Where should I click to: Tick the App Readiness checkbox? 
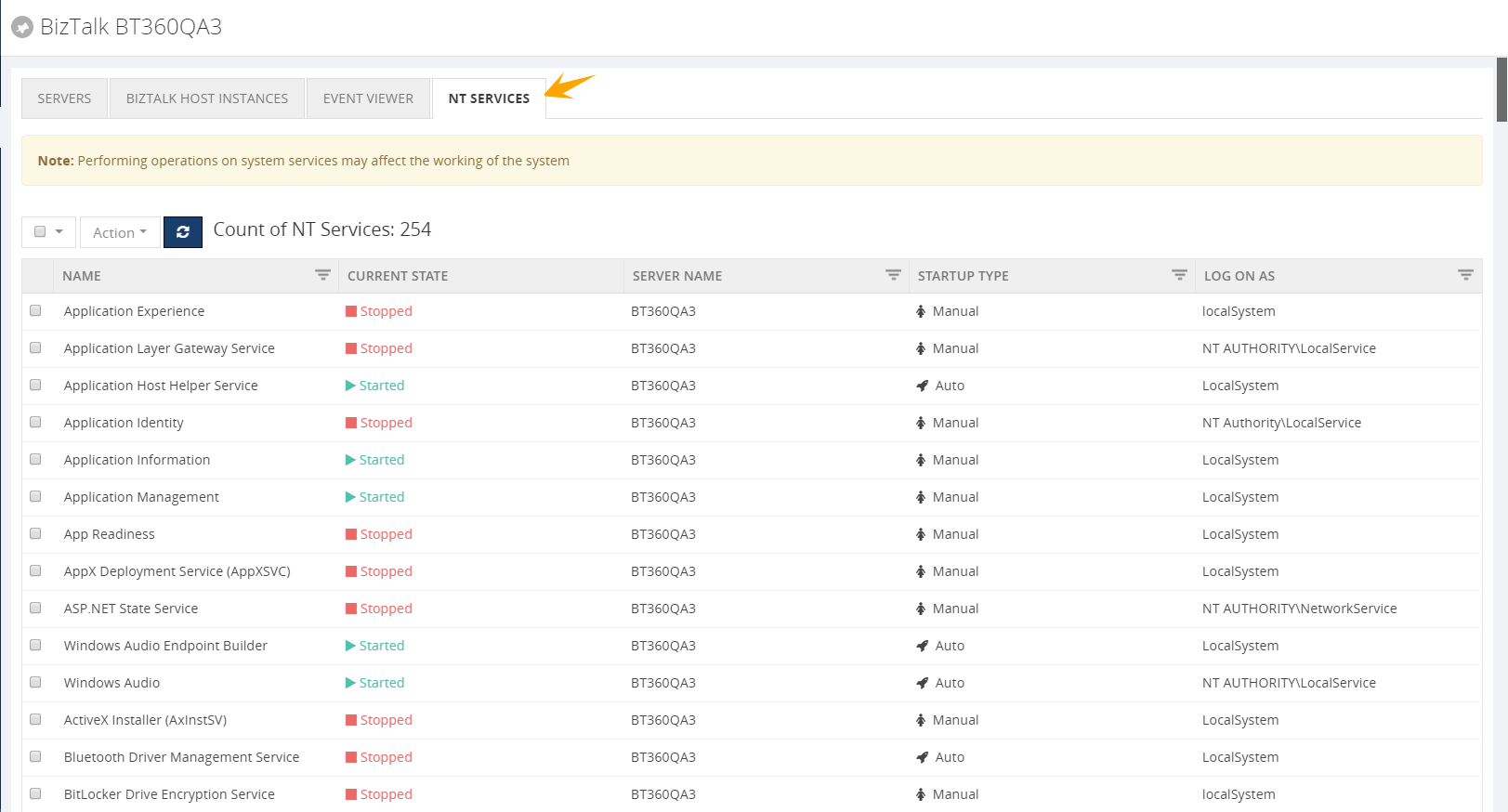35,533
